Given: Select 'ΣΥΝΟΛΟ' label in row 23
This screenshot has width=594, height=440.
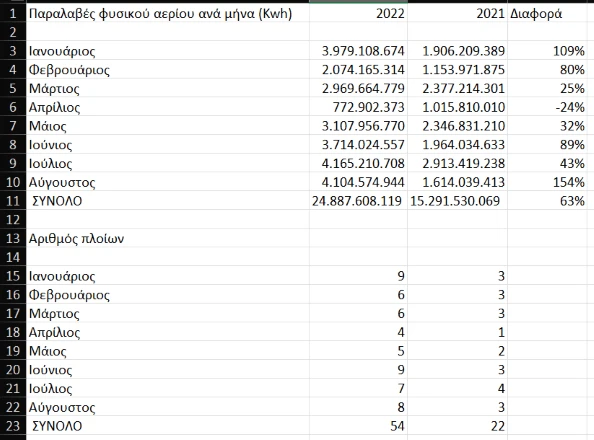Looking at the screenshot, I should tap(57, 426).
